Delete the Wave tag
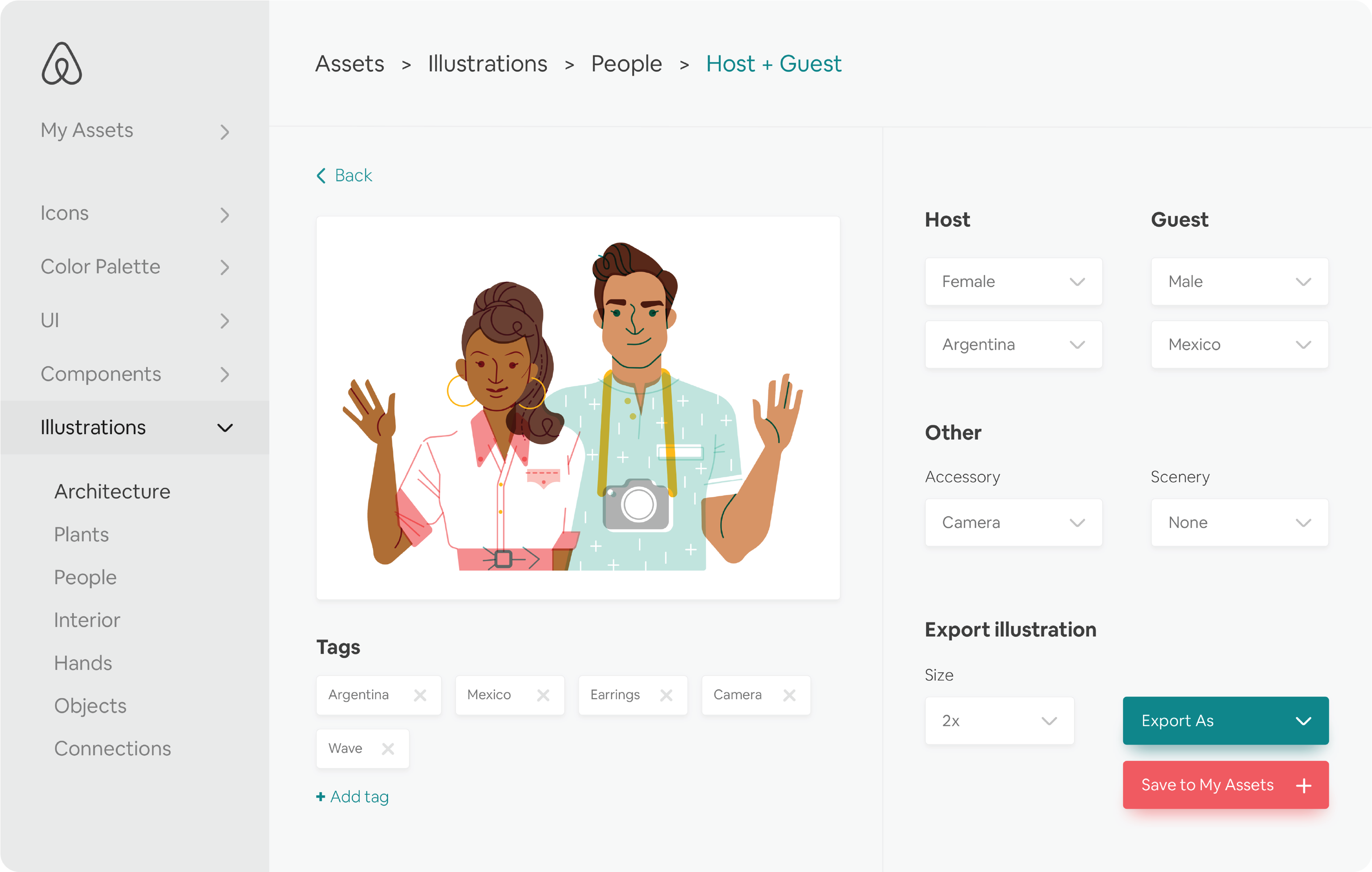 click(x=388, y=749)
